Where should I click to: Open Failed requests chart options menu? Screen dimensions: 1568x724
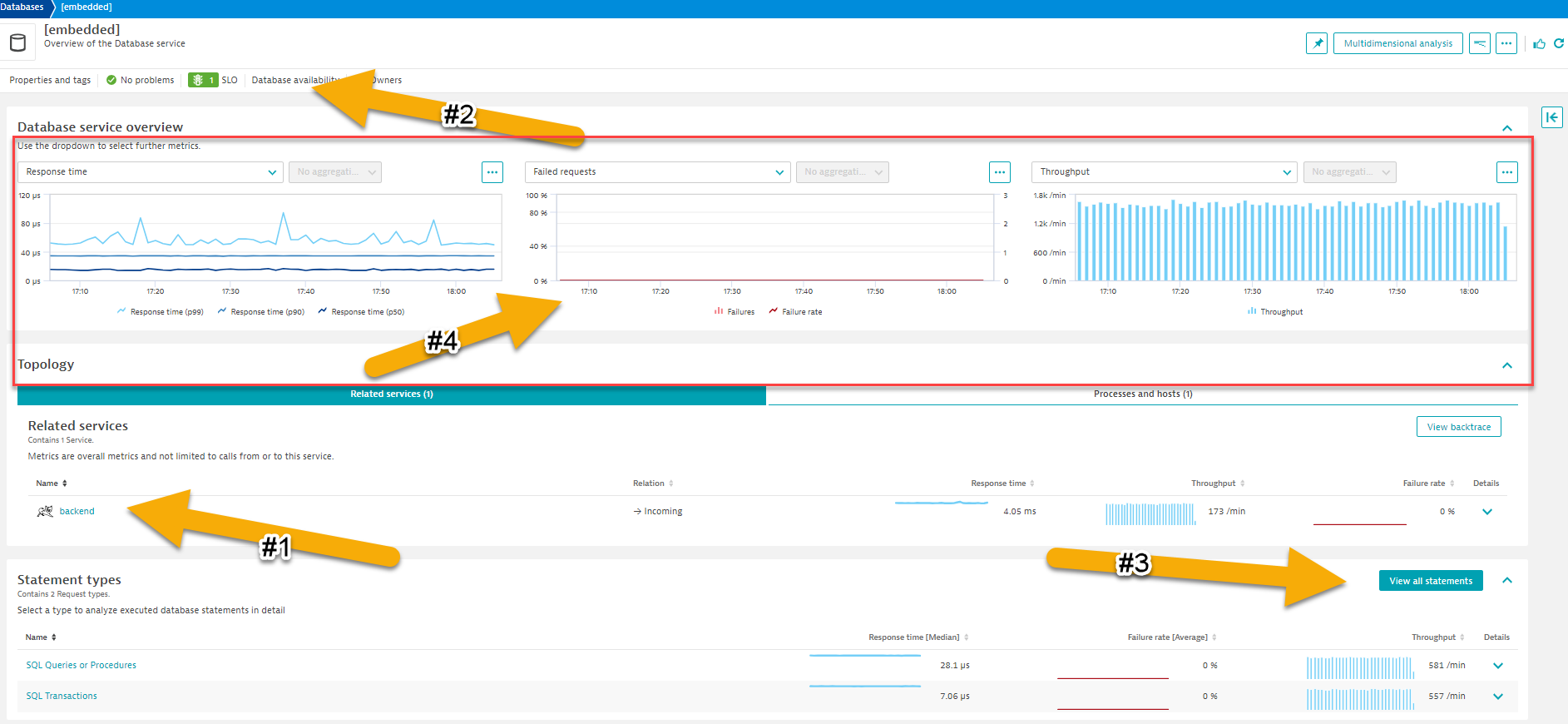point(999,172)
